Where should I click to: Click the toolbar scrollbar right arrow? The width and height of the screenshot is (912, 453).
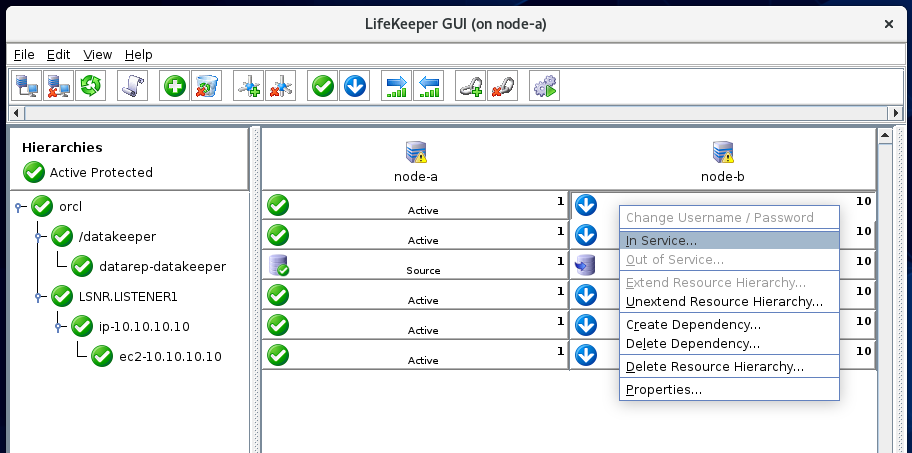pos(896,113)
